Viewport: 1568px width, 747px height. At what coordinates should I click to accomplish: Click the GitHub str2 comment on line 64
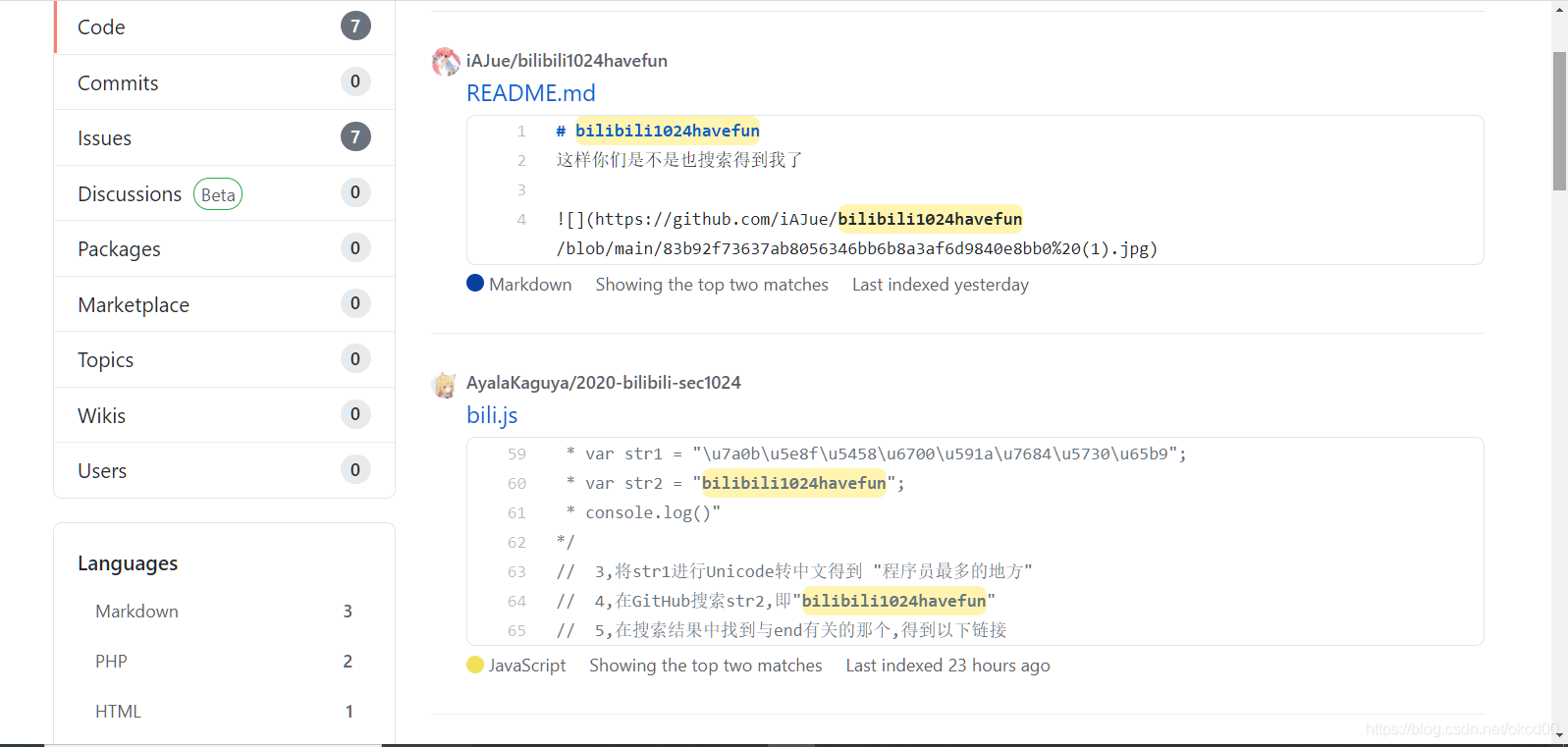(x=776, y=601)
